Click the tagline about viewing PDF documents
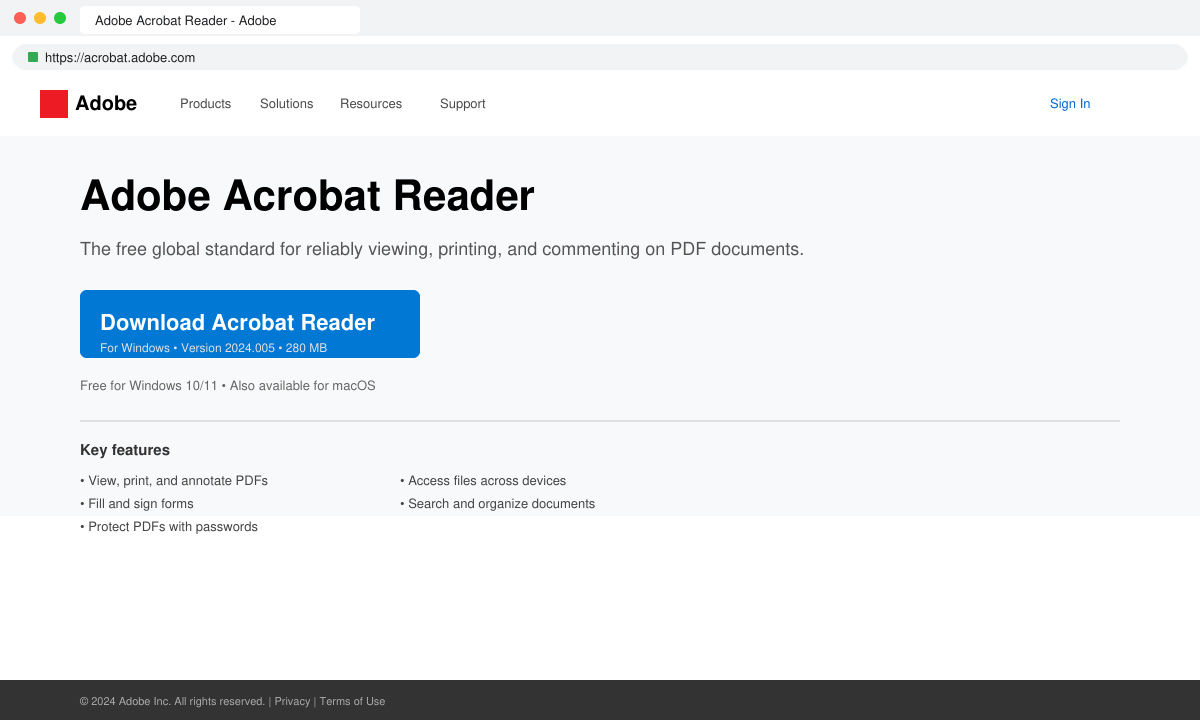This screenshot has height=720, width=1200. click(442, 249)
